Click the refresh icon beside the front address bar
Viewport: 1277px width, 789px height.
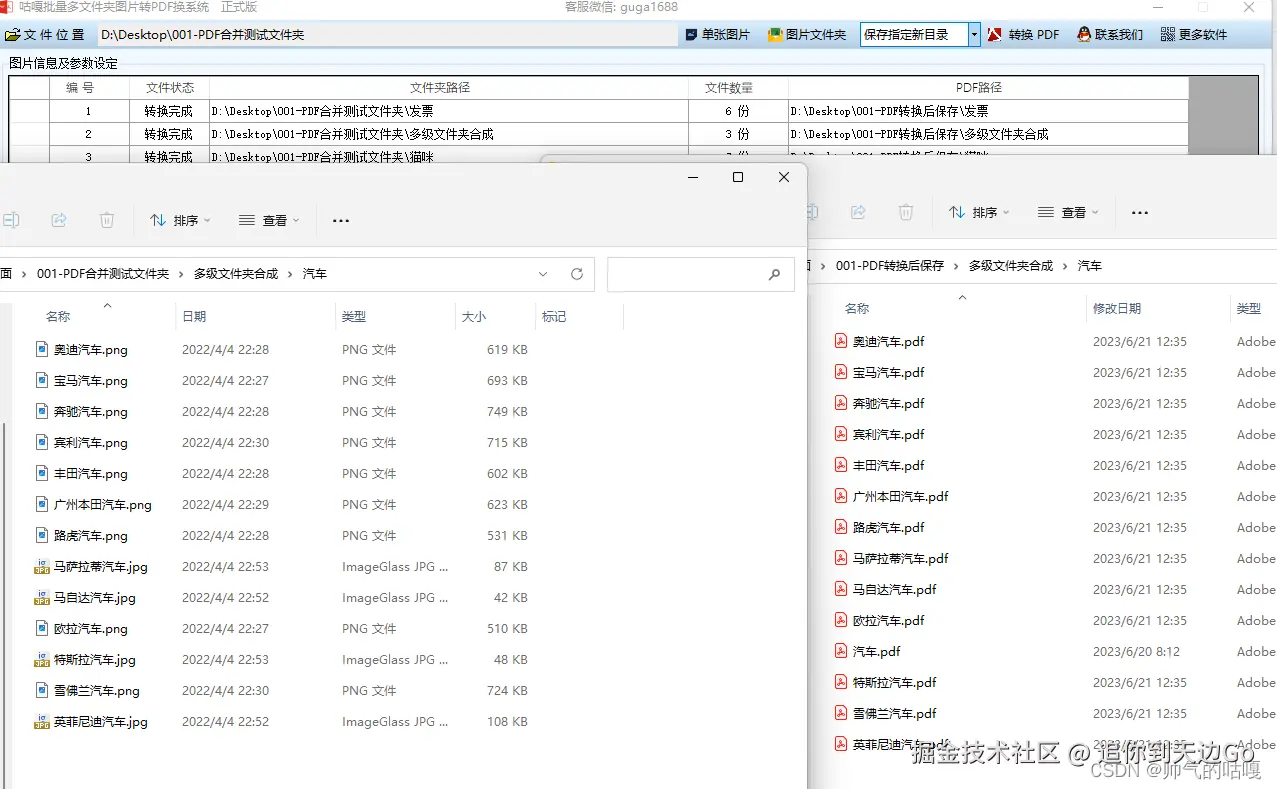click(x=577, y=274)
